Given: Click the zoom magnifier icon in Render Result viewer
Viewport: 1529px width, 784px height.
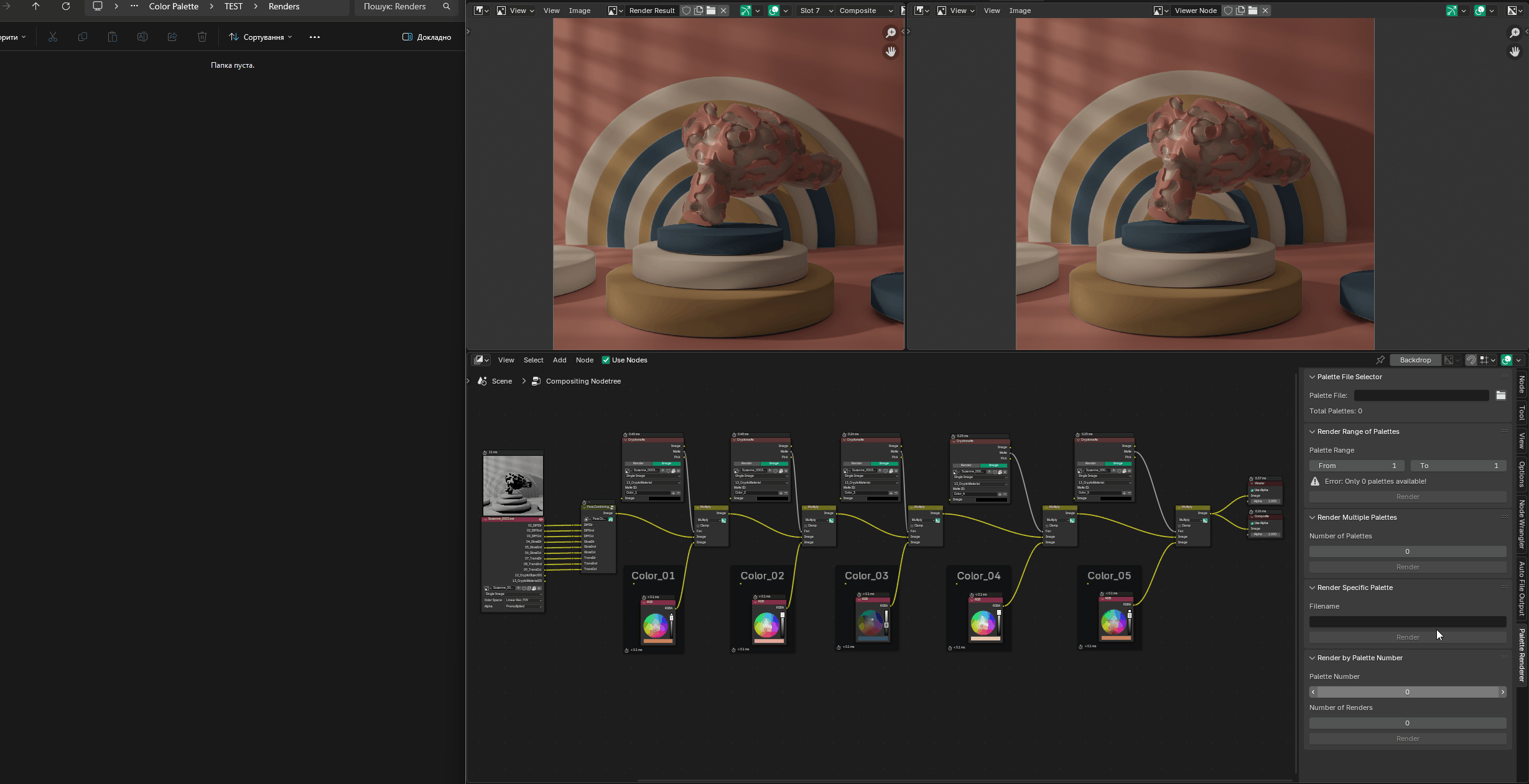Looking at the screenshot, I should tap(891, 32).
